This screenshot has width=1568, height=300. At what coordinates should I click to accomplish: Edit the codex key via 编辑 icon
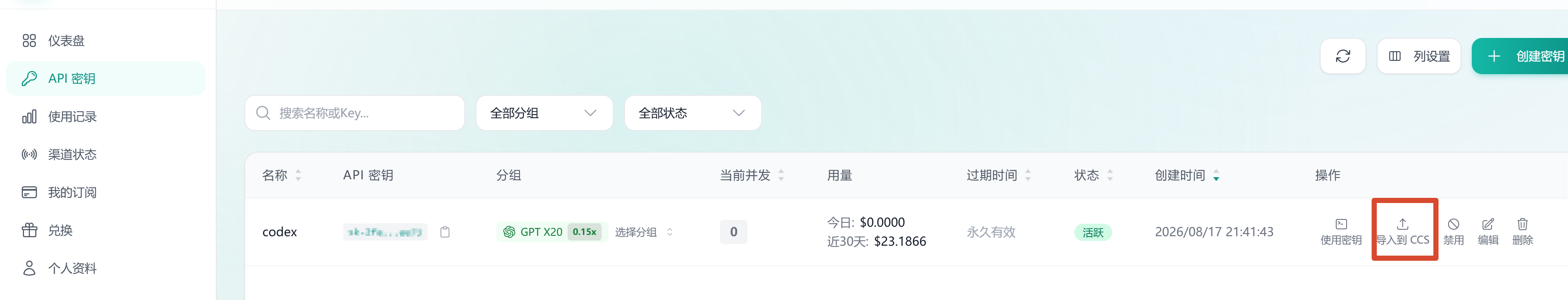pyautogui.click(x=1488, y=224)
